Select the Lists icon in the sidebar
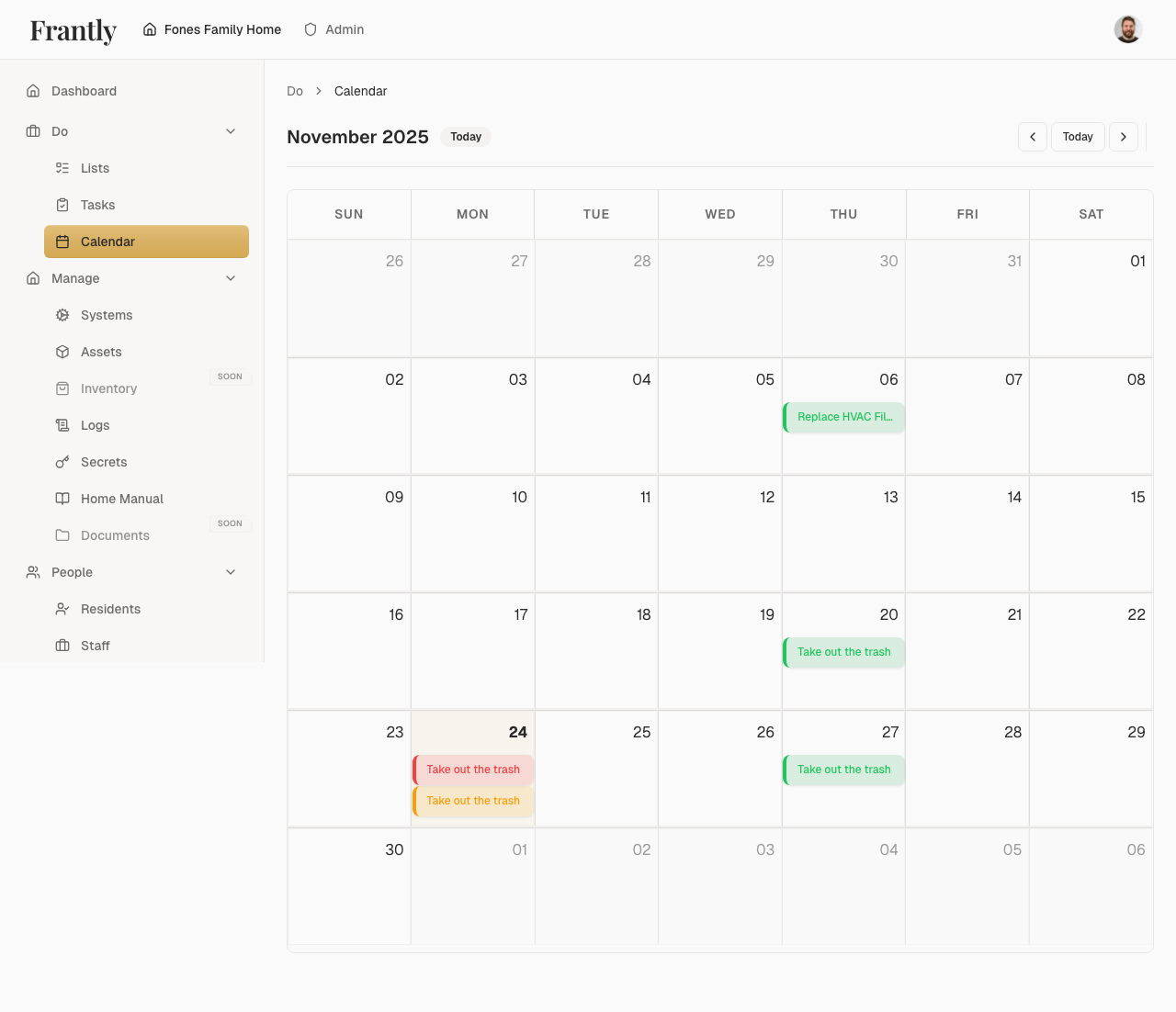Viewport: 1176px width, 1012px height. (62, 168)
